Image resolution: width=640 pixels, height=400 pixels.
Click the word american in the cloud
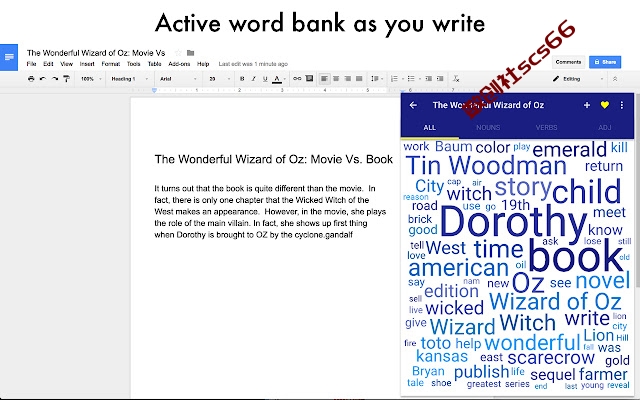pyautogui.click(x=458, y=268)
